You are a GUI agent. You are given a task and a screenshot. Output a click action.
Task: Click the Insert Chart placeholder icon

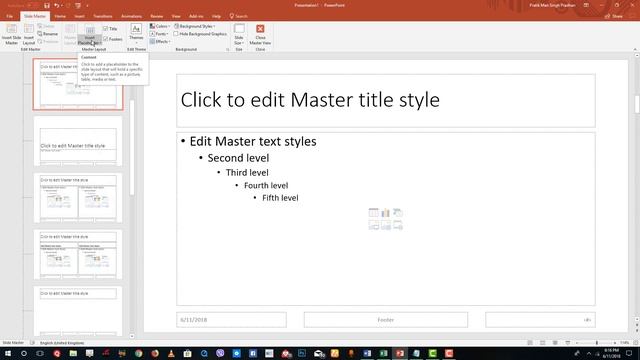tap(386, 212)
